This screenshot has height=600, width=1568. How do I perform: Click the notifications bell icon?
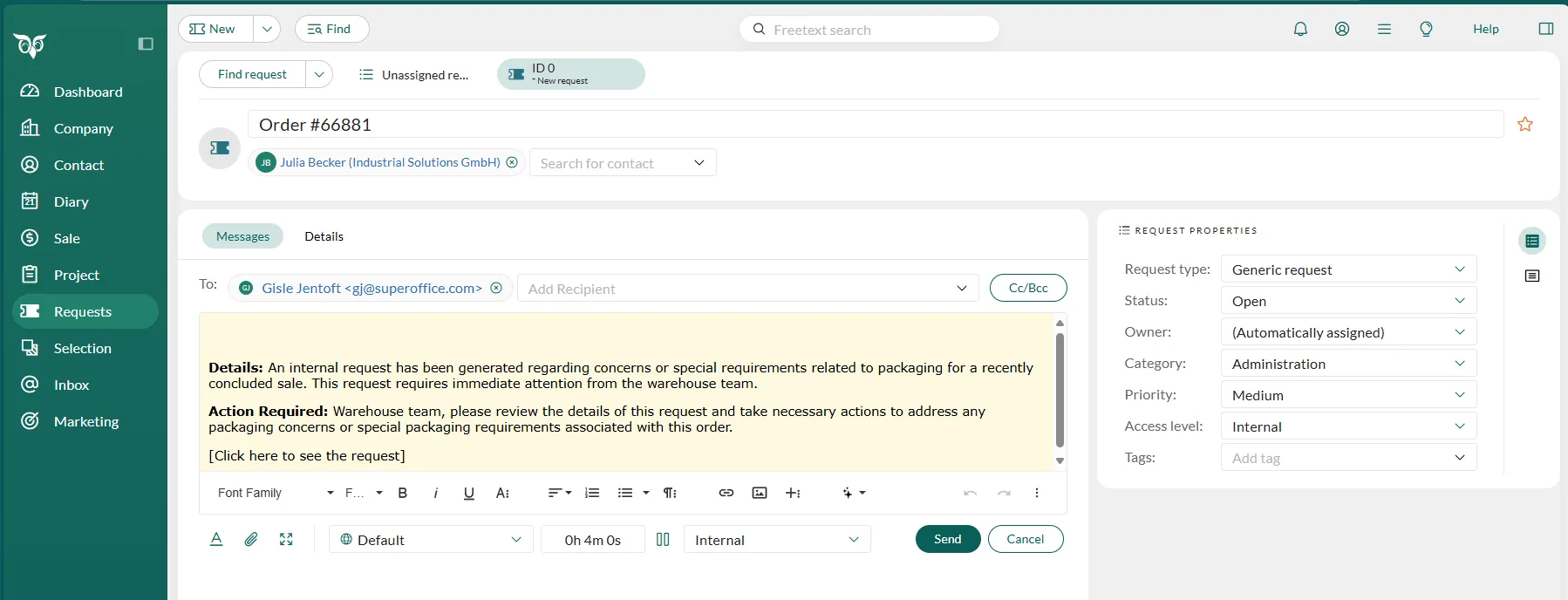(1300, 29)
